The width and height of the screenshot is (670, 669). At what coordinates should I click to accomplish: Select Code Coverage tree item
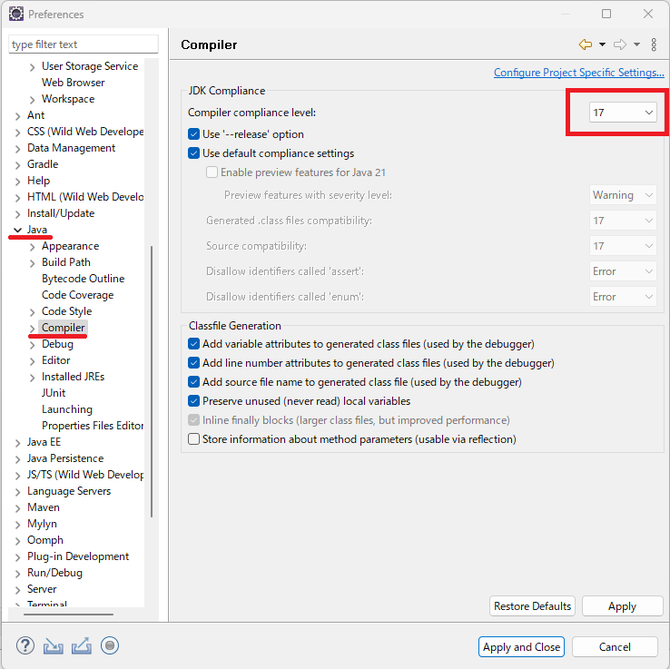78,295
